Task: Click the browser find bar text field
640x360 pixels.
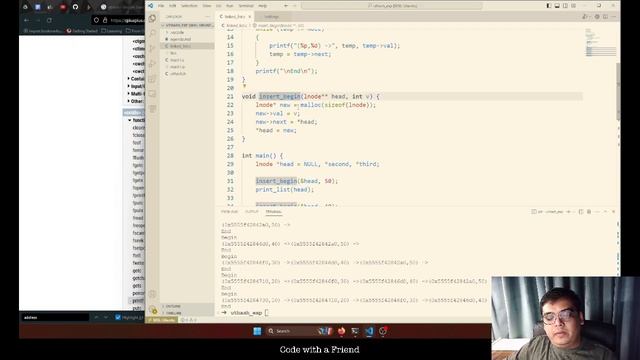Action: click(55, 317)
